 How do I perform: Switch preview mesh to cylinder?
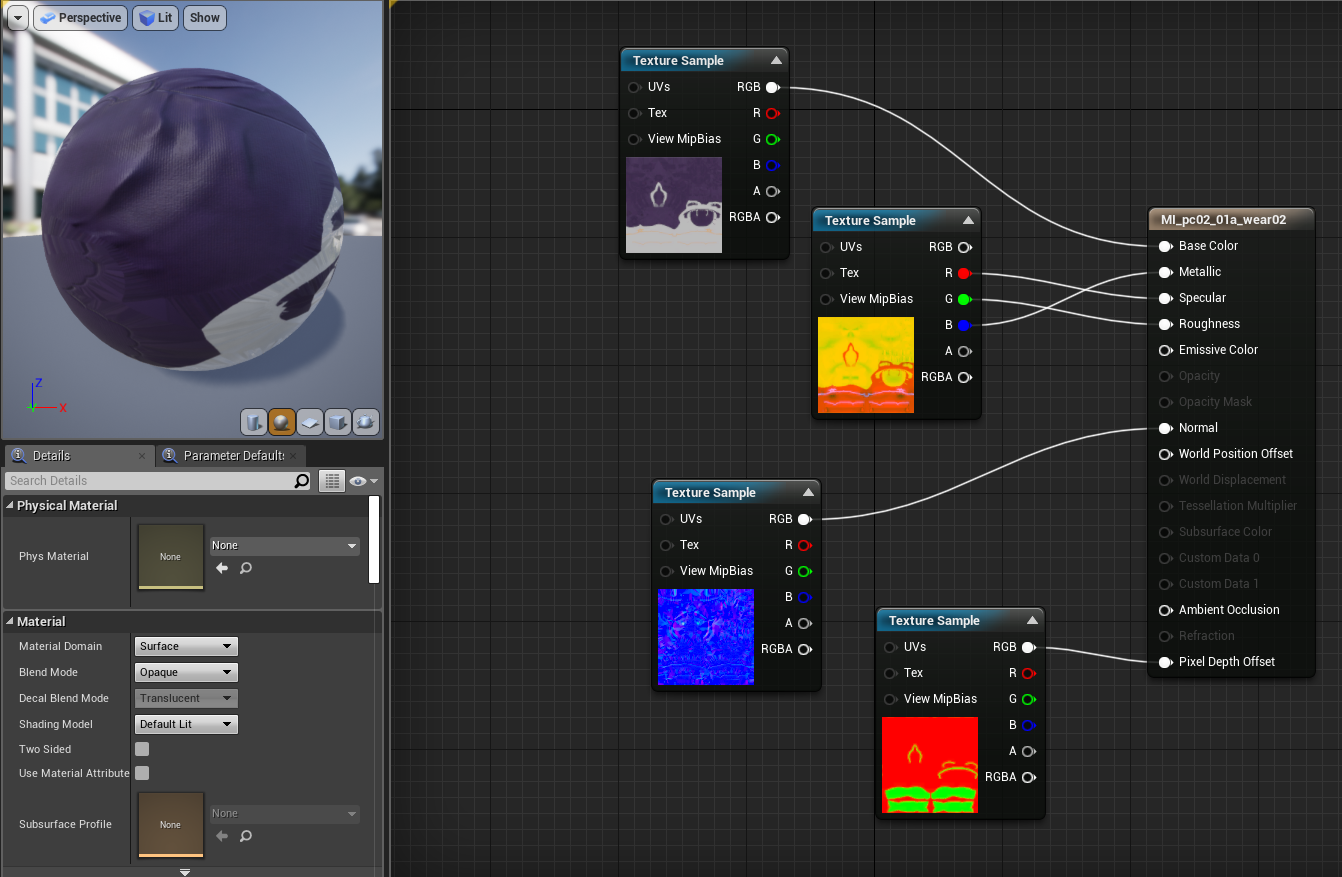click(x=254, y=423)
